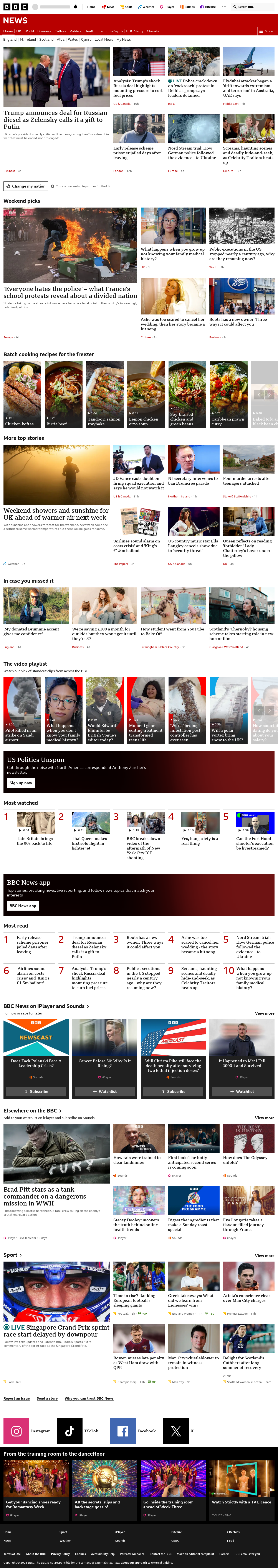Open the Sport section heading chevron
278x1568 pixels.
[x=21, y=1255]
